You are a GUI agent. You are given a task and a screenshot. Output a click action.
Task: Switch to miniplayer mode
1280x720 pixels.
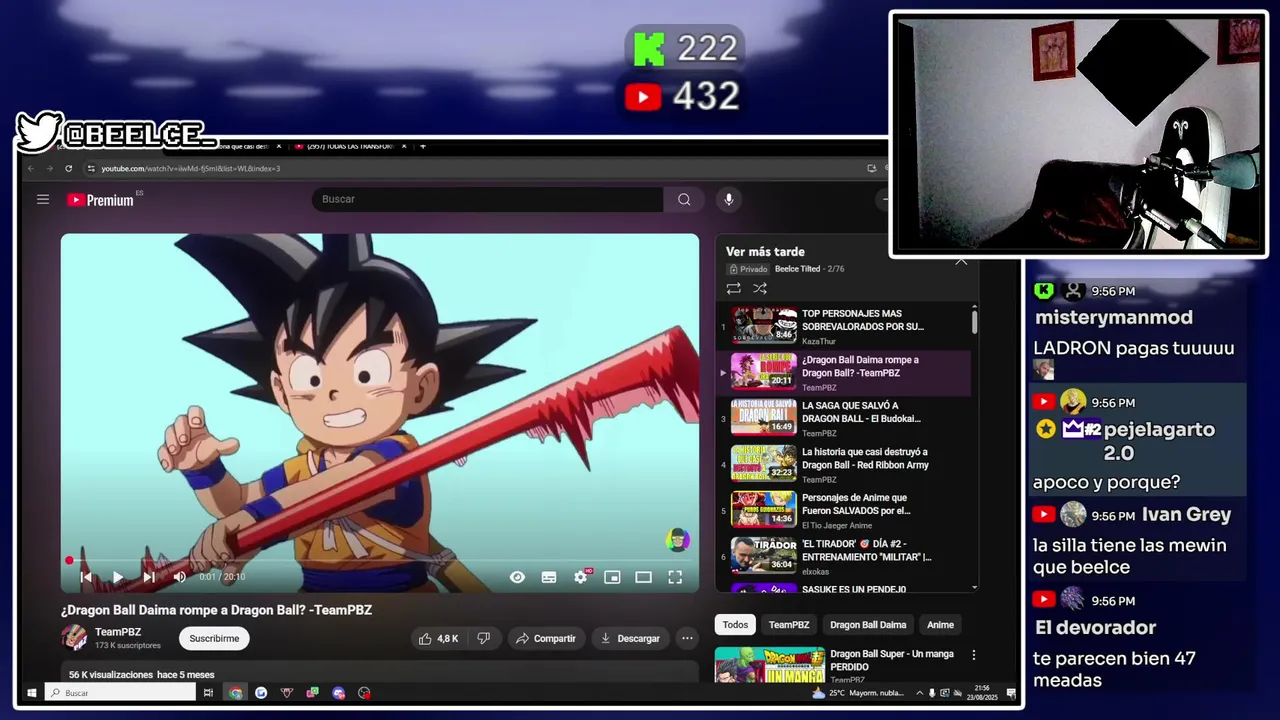(x=612, y=577)
